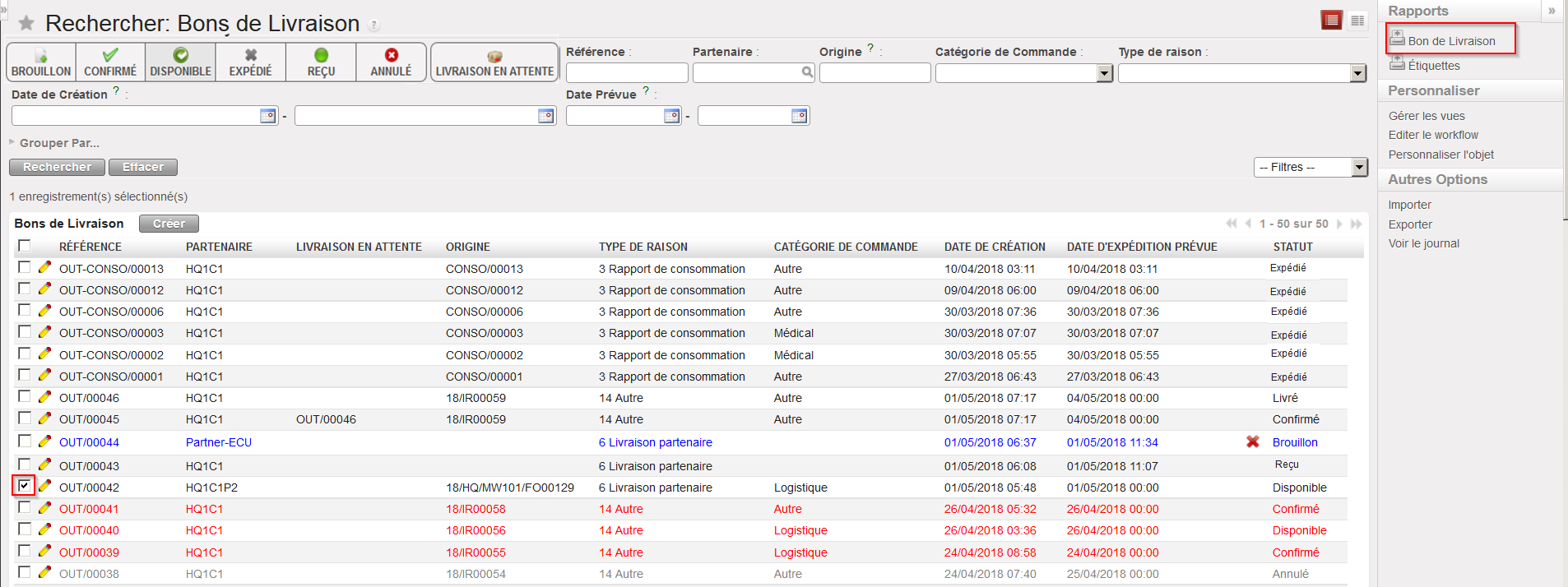Open Catégorie de Commande dropdown

pos(1105,73)
